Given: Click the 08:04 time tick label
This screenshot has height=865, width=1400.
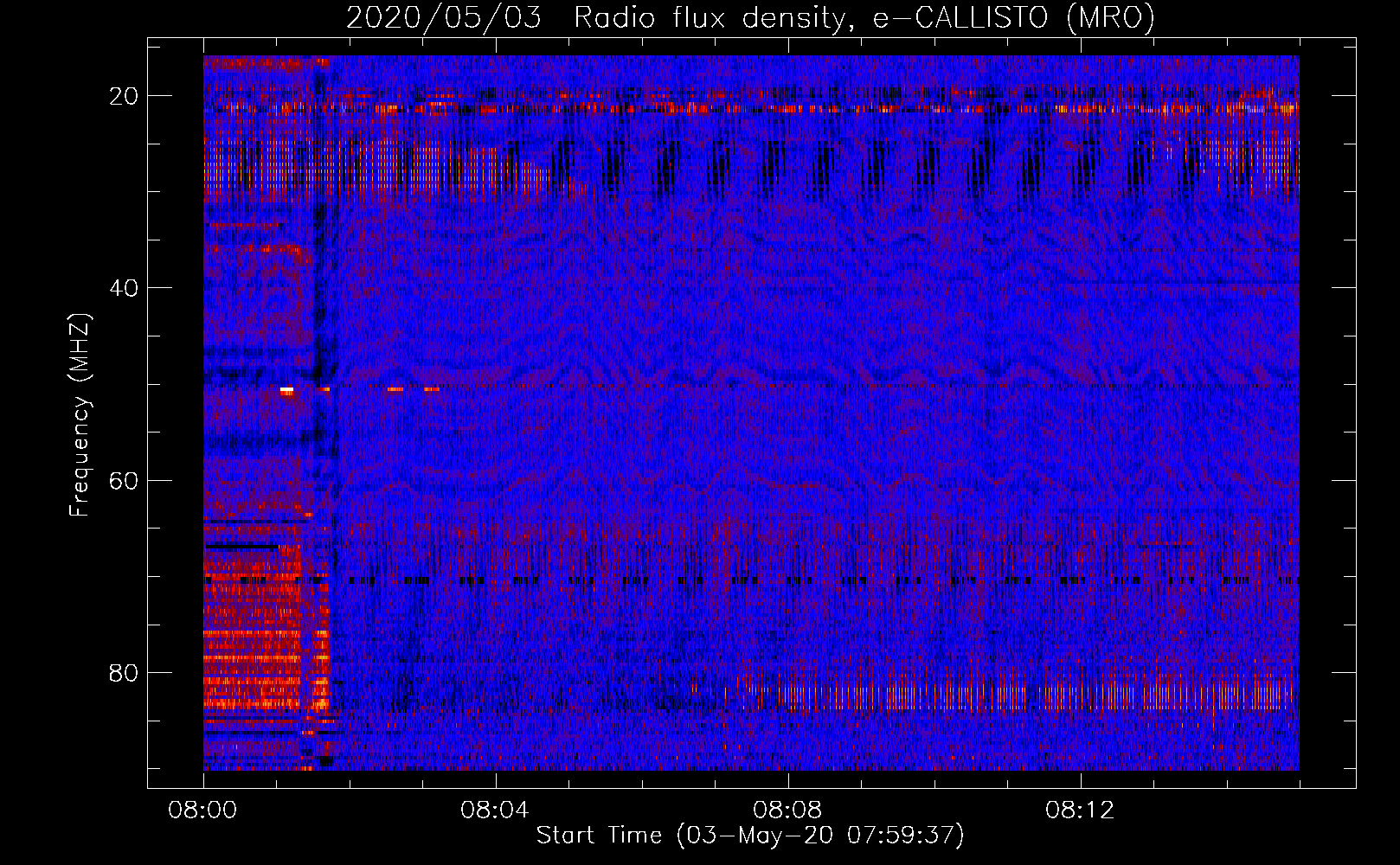Looking at the screenshot, I should click(x=495, y=811).
